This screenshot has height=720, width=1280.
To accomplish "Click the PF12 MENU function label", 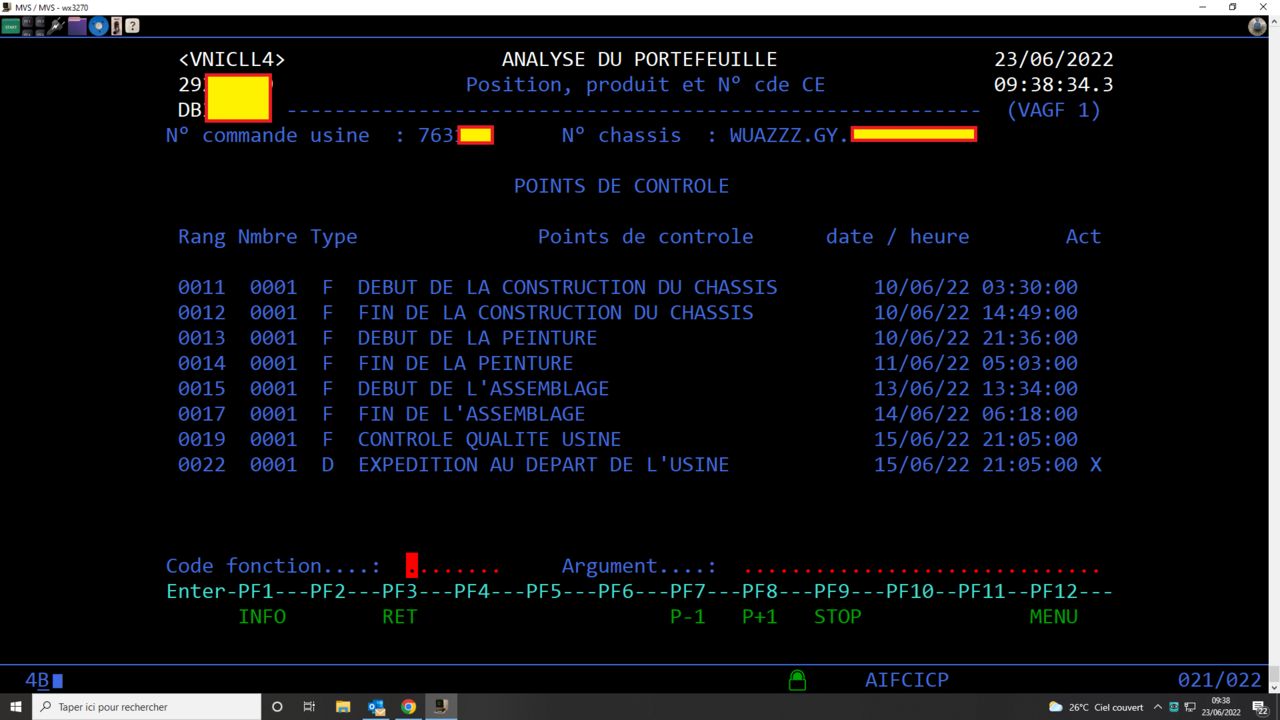I will point(1054,617).
